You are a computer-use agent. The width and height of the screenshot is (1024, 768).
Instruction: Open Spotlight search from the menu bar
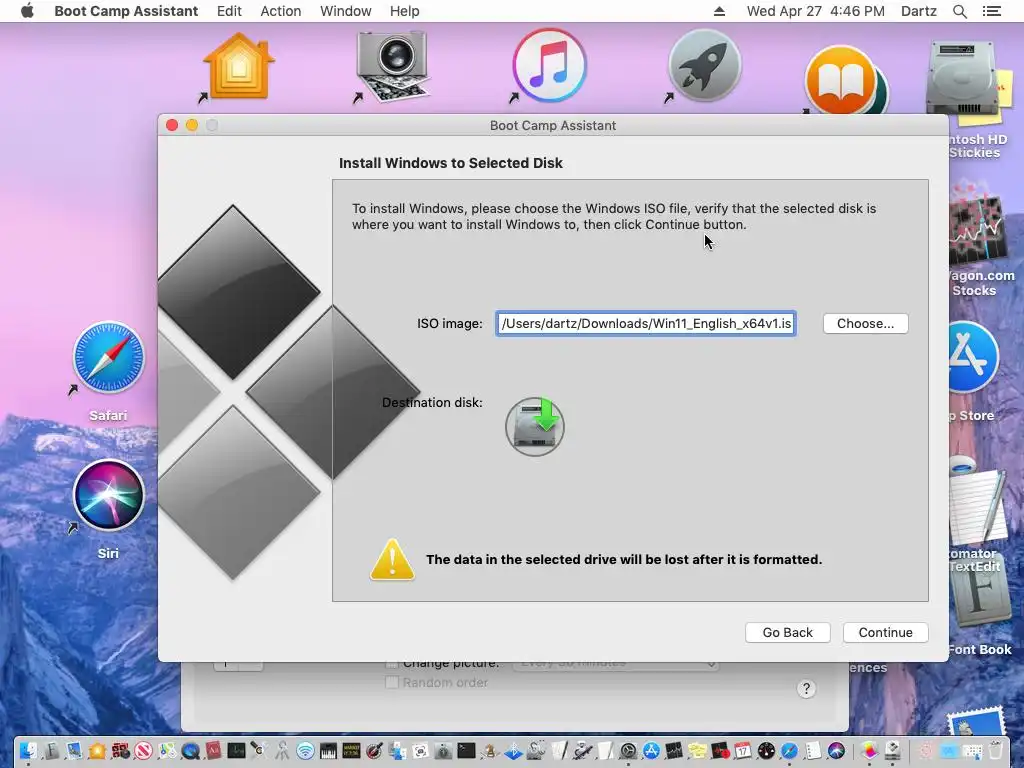point(959,11)
